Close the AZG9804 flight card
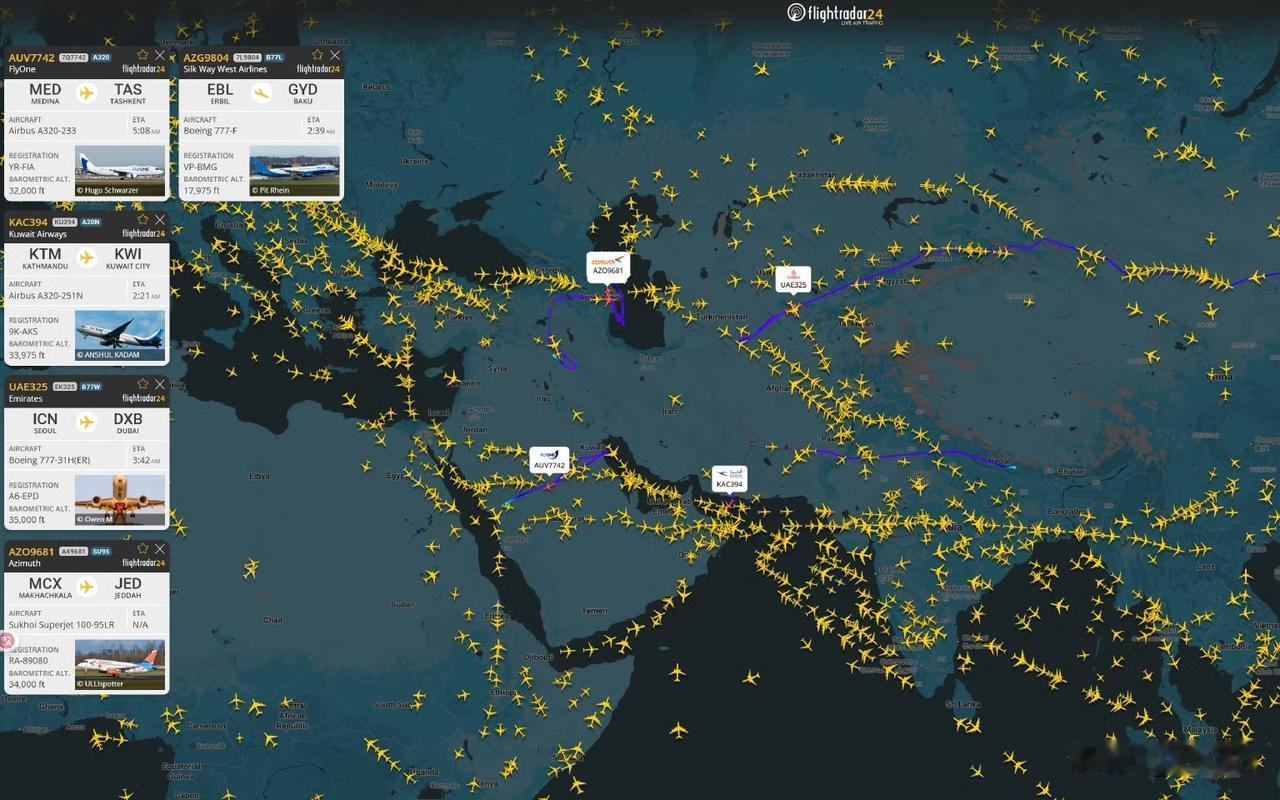 (x=335, y=55)
